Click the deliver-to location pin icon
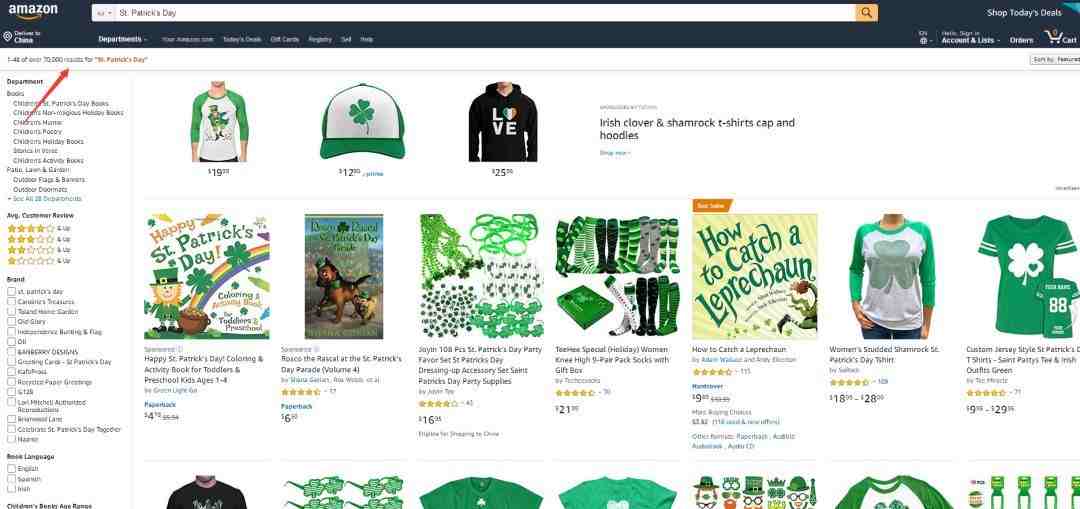This screenshot has height=509, width=1080. click(8, 37)
